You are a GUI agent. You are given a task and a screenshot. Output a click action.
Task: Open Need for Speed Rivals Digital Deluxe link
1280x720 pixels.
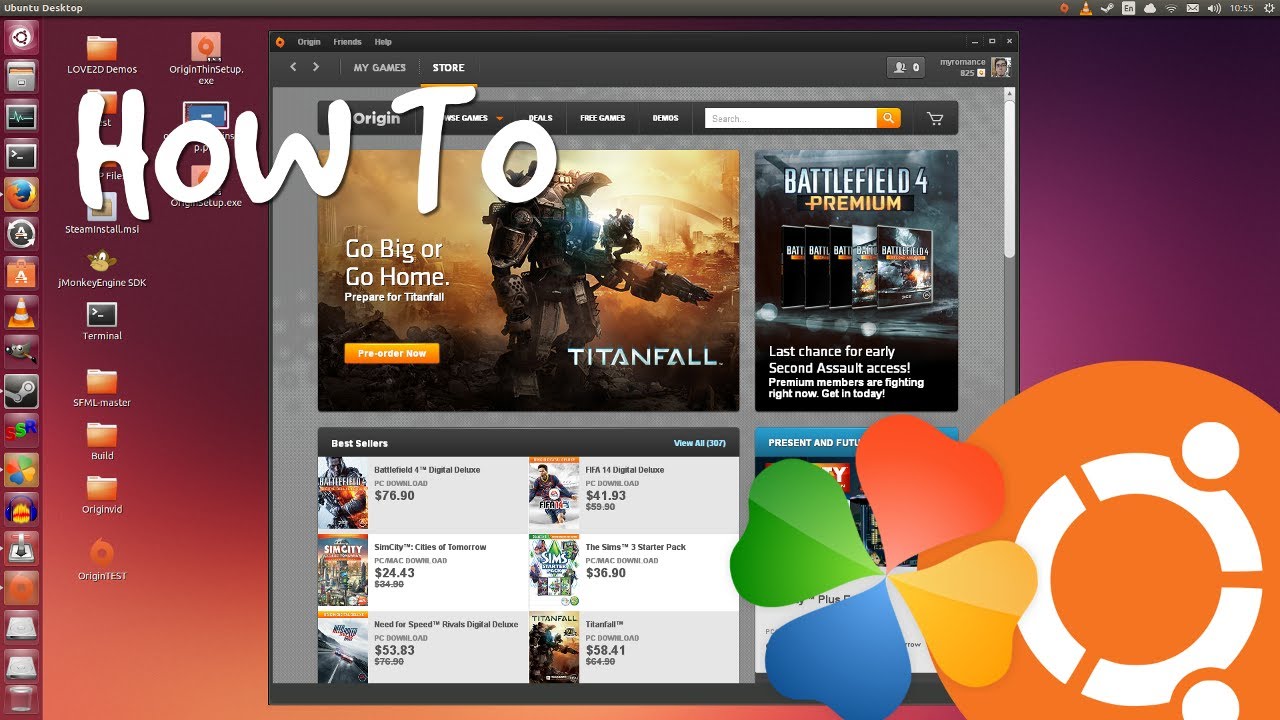[x=446, y=624]
